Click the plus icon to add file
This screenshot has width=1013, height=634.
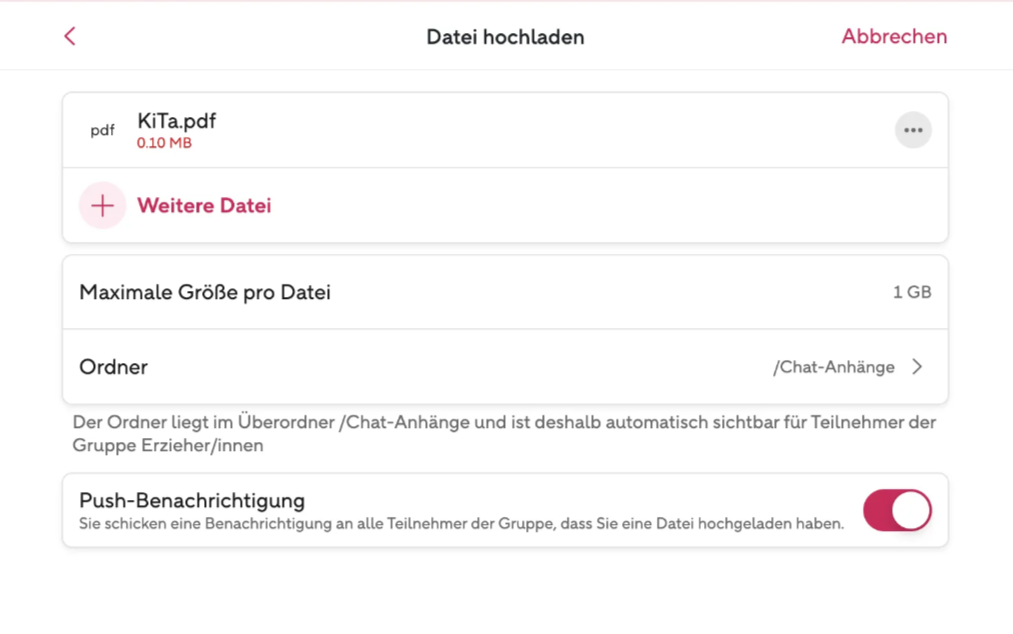click(x=102, y=206)
